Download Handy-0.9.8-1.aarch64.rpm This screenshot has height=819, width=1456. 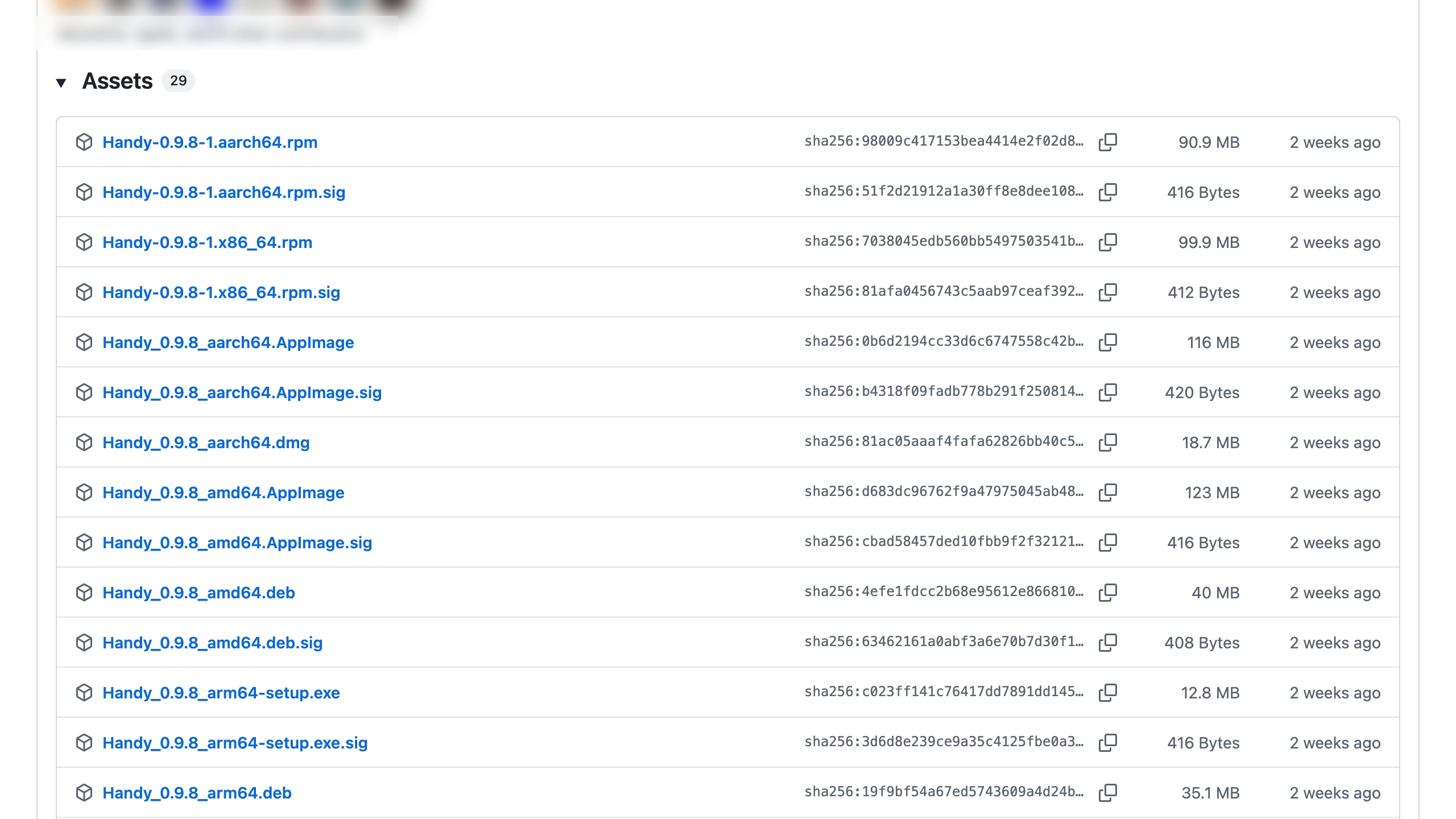210,142
